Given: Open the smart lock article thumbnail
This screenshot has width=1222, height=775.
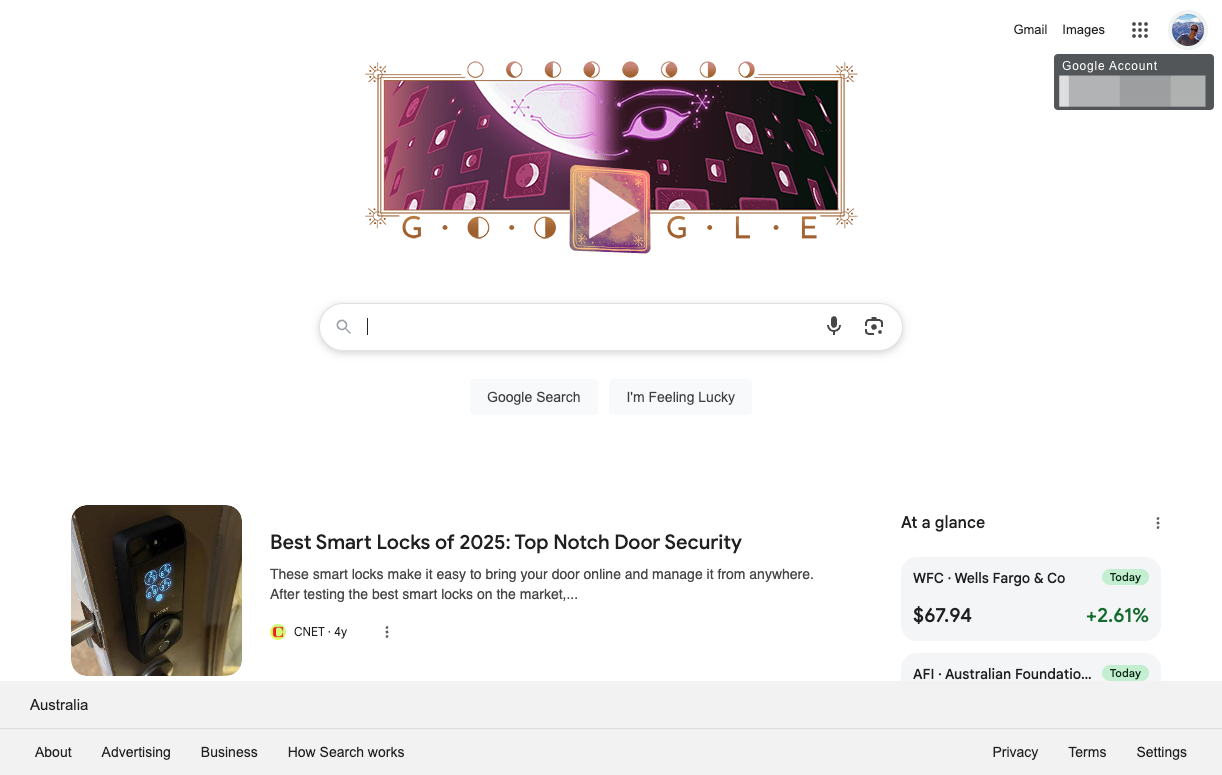Looking at the screenshot, I should (156, 591).
